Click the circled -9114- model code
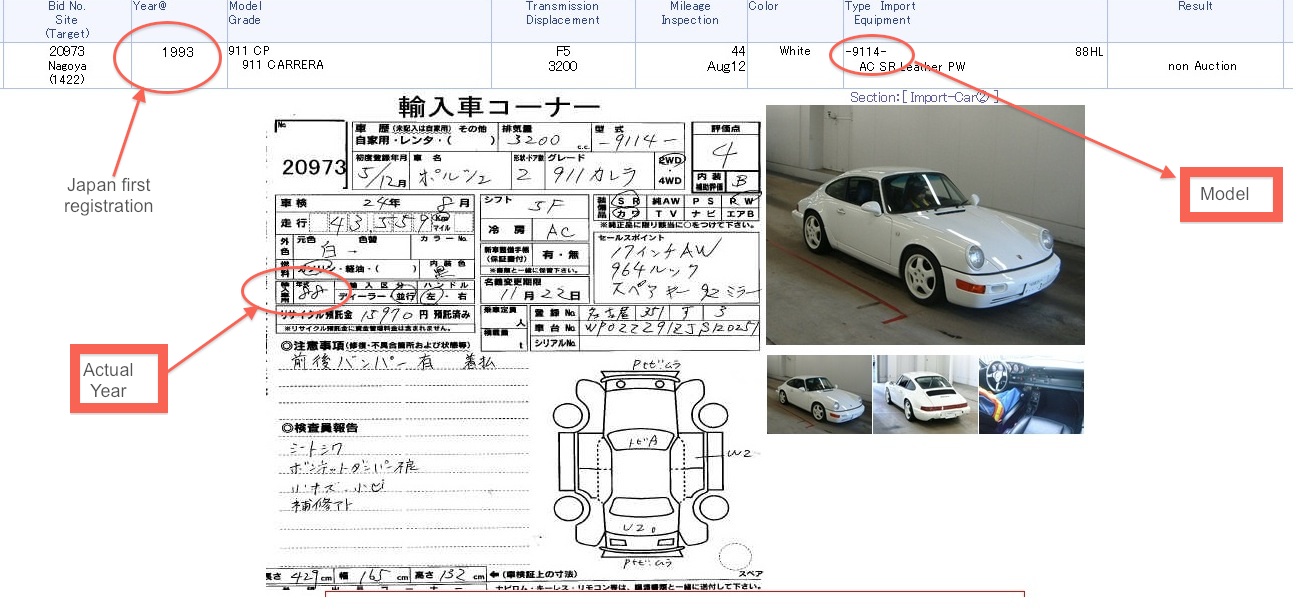The width and height of the screenshot is (1306, 609). [868, 50]
